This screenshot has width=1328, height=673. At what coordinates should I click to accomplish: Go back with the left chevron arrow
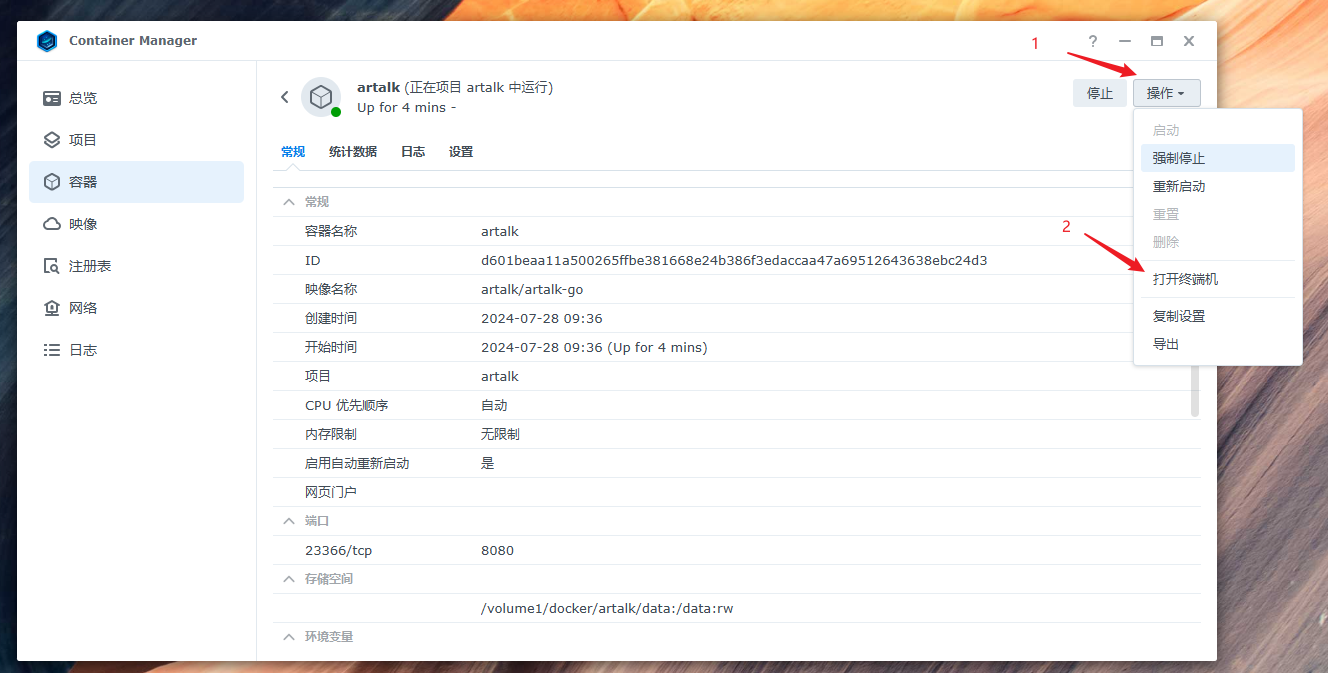(284, 97)
